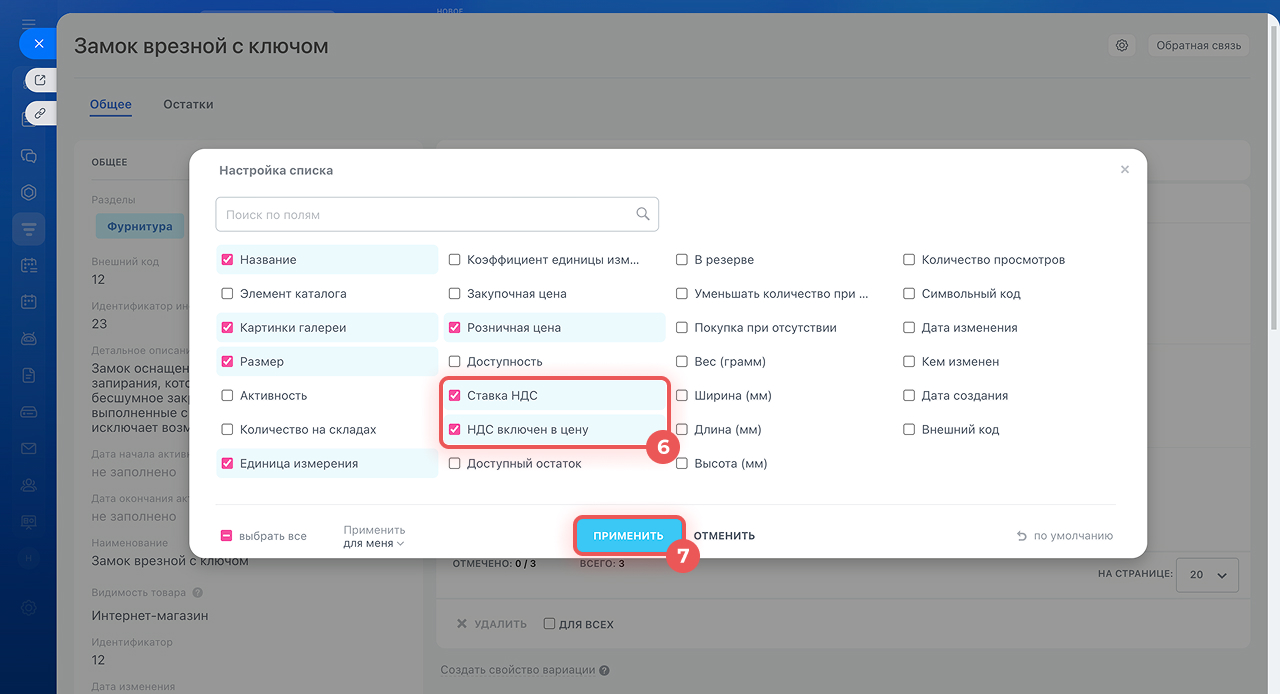This screenshot has width=1280, height=694.
Task: Open the На странице 20 dropdown
Action: (x=1208, y=575)
